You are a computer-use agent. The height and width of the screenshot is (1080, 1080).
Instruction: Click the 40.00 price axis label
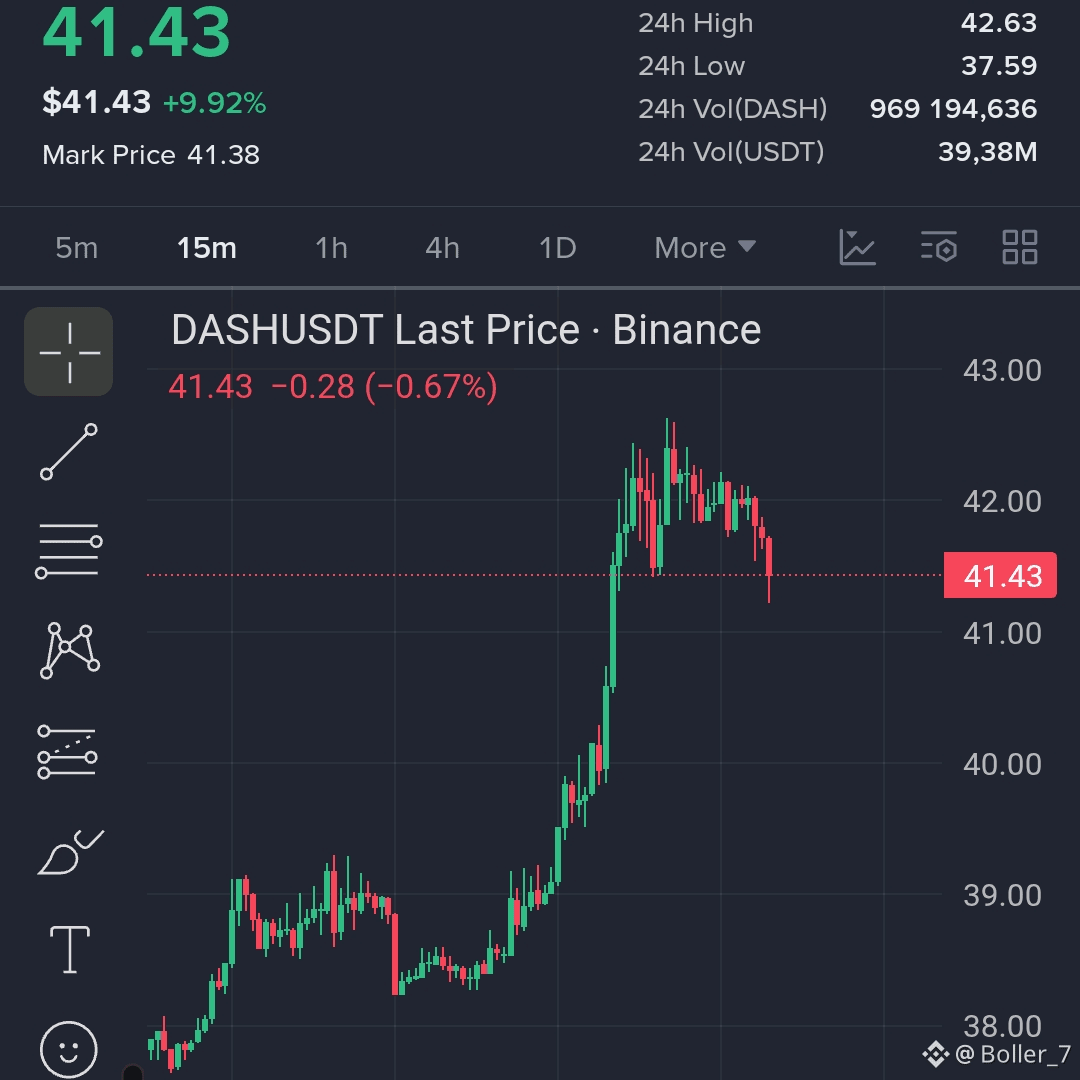(x=1002, y=764)
